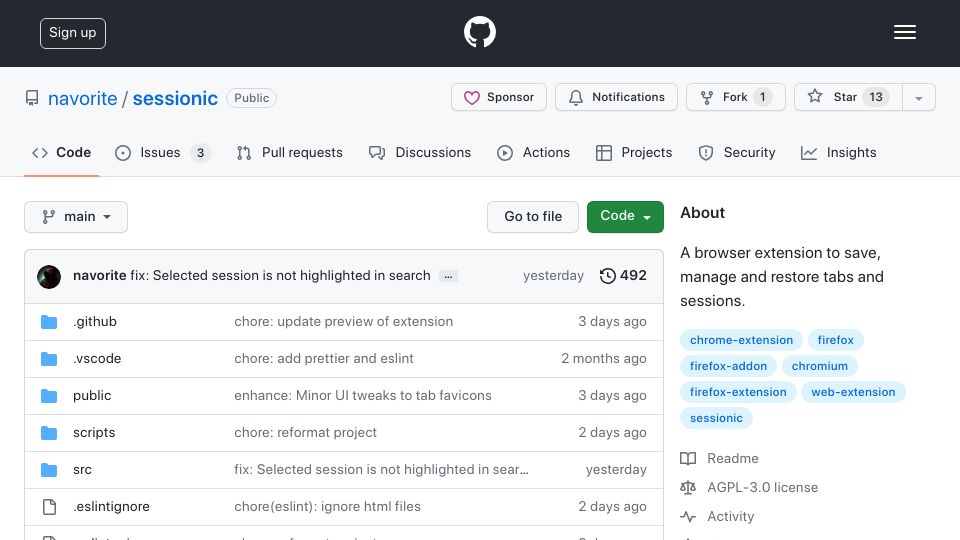
Task: Click the web-extension topic tag
Action: [x=853, y=392]
